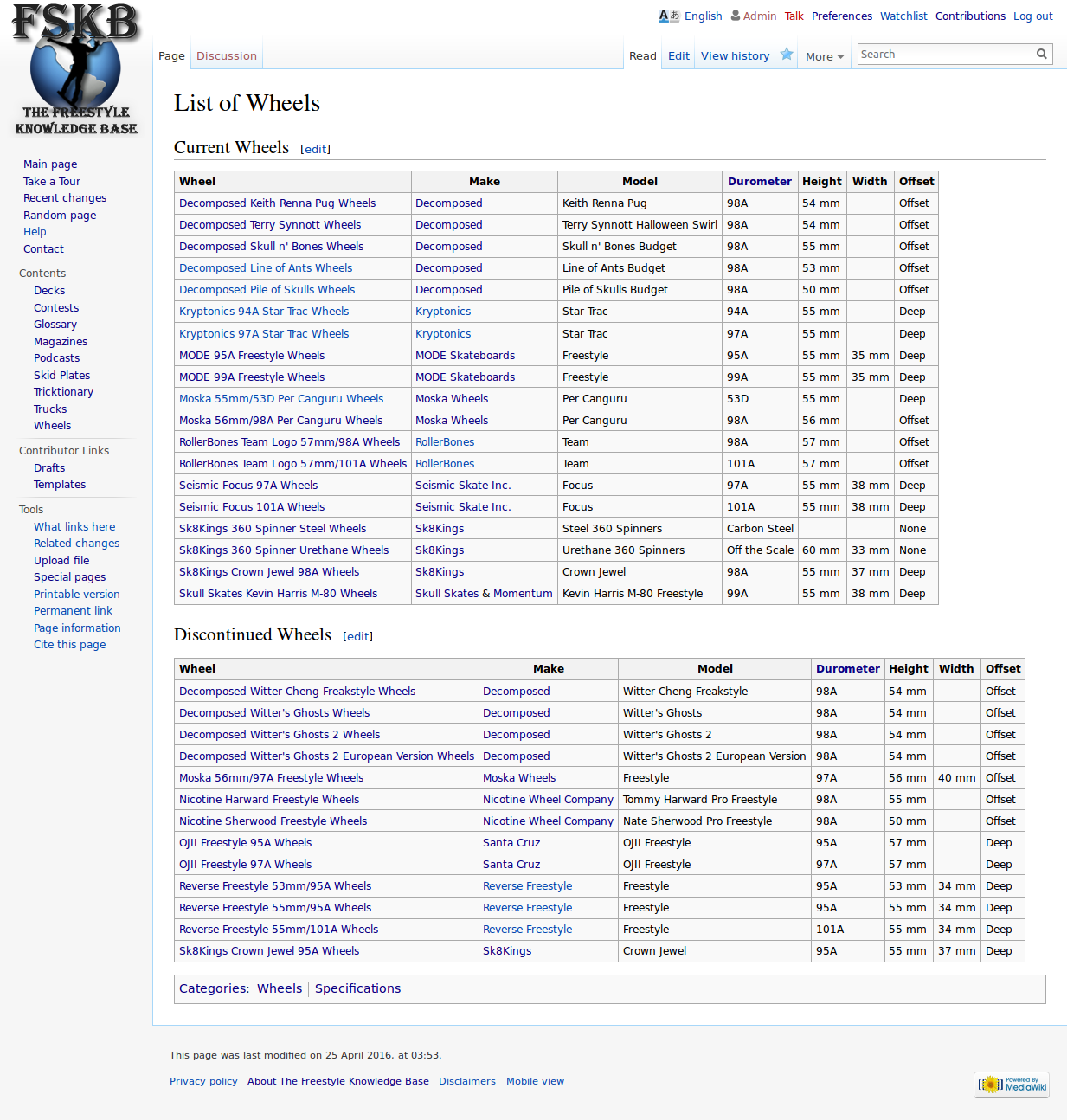
Task: Edit the Current Wheels section
Action: 315,150
